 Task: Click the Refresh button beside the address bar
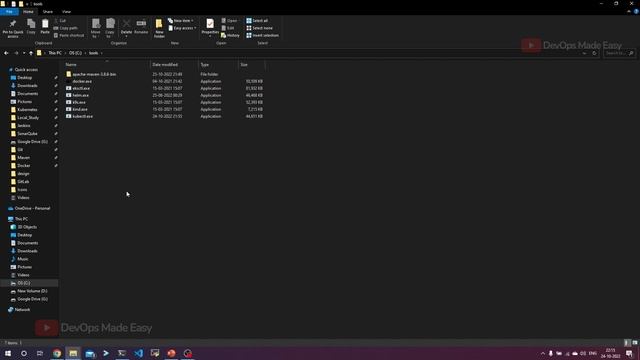pyautogui.click(x=594, y=53)
